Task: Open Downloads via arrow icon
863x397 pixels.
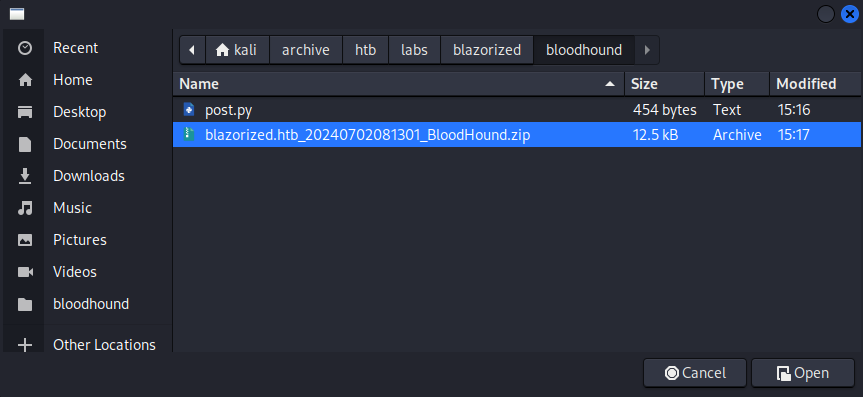Action: (x=25, y=176)
